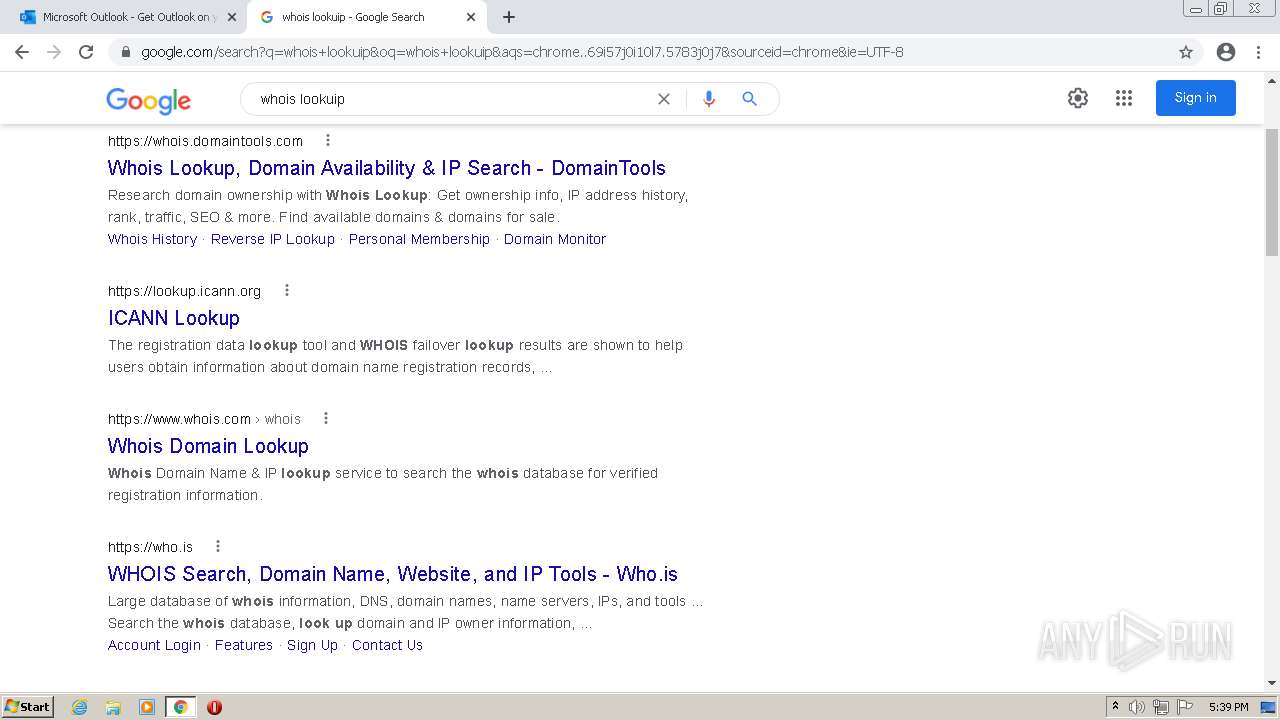Follow the Contact Us sitelink
Image resolution: width=1280 pixels, height=720 pixels.
click(x=387, y=645)
